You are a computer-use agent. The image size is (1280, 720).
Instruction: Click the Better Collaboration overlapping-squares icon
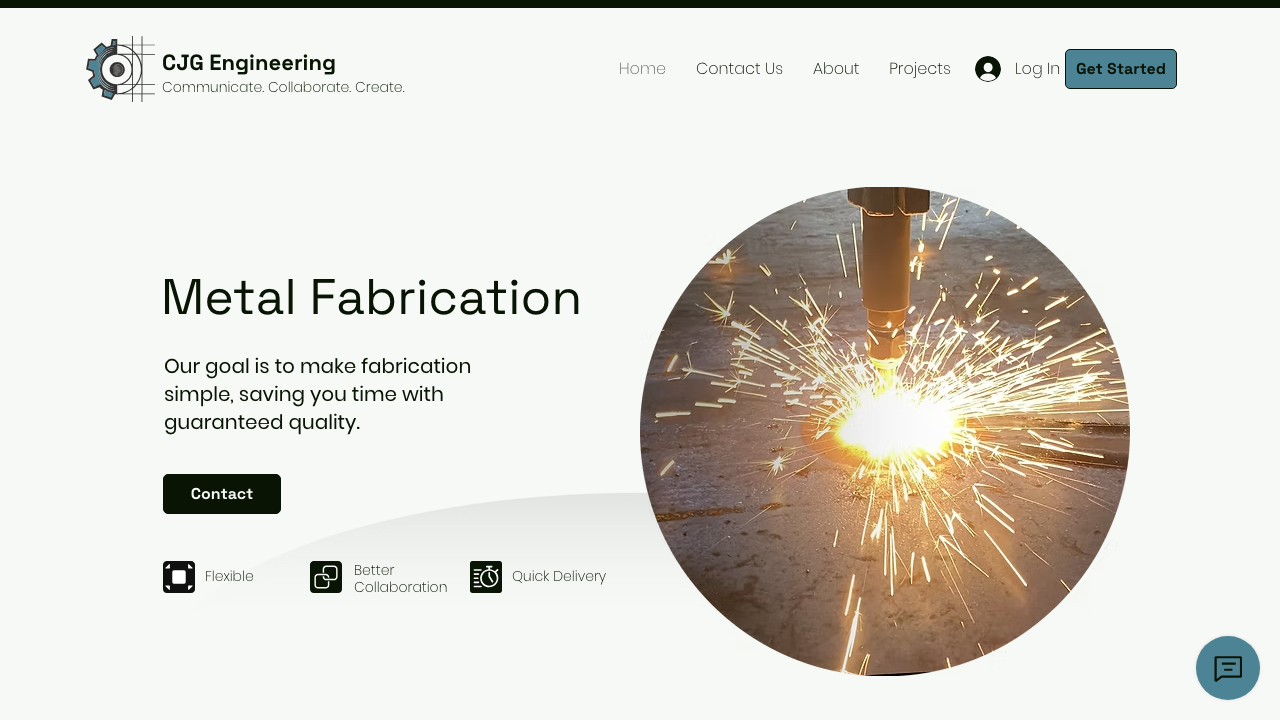coord(326,577)
